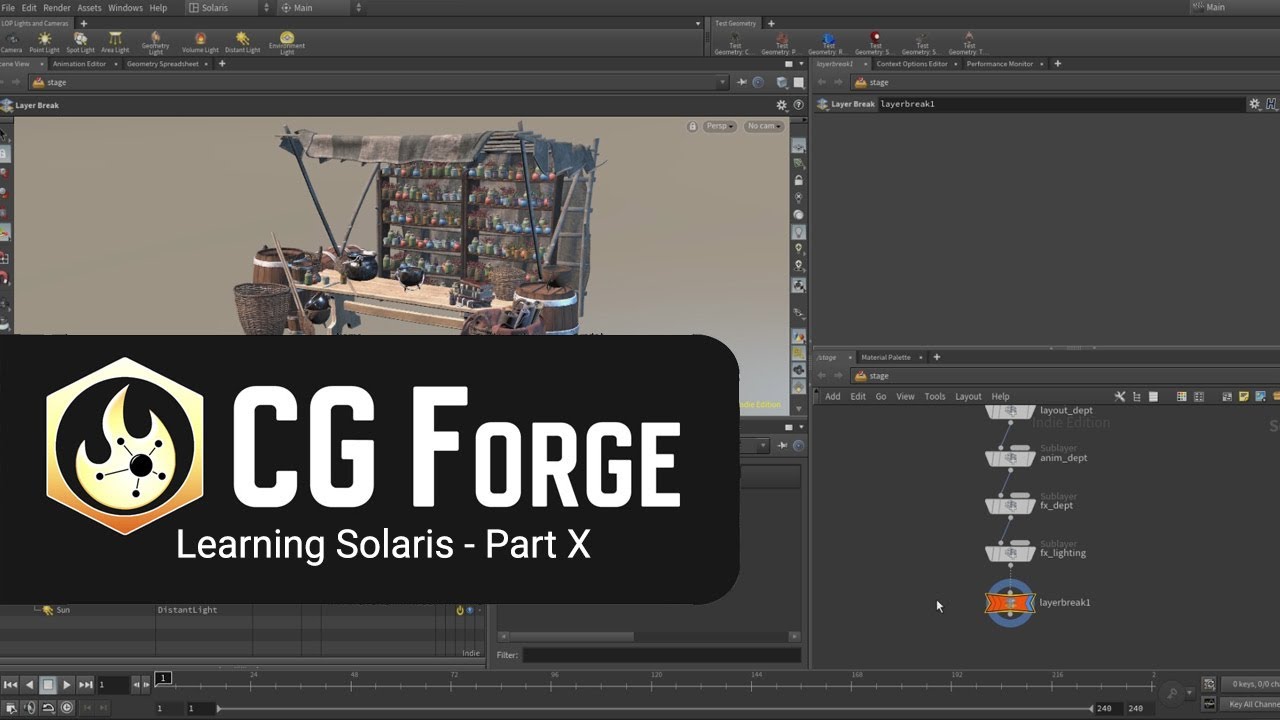Click the playback range slider bar
Viewport: 1280px width, 720px height.
[x=655, y=708]
